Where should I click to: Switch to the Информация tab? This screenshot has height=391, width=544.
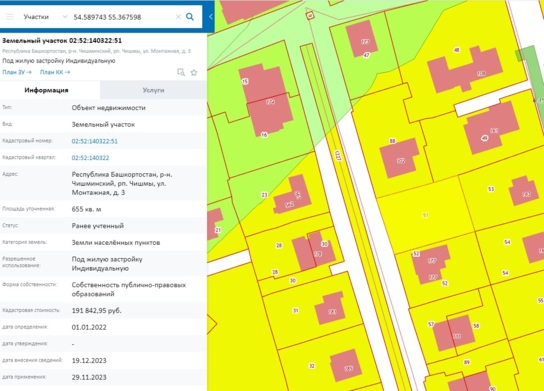point(46,90)
